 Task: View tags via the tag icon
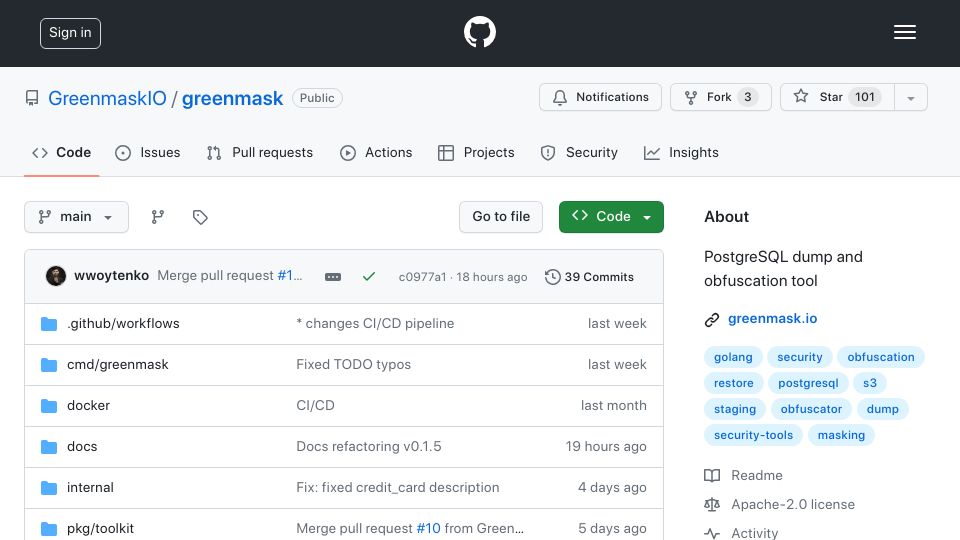(200, 217)
